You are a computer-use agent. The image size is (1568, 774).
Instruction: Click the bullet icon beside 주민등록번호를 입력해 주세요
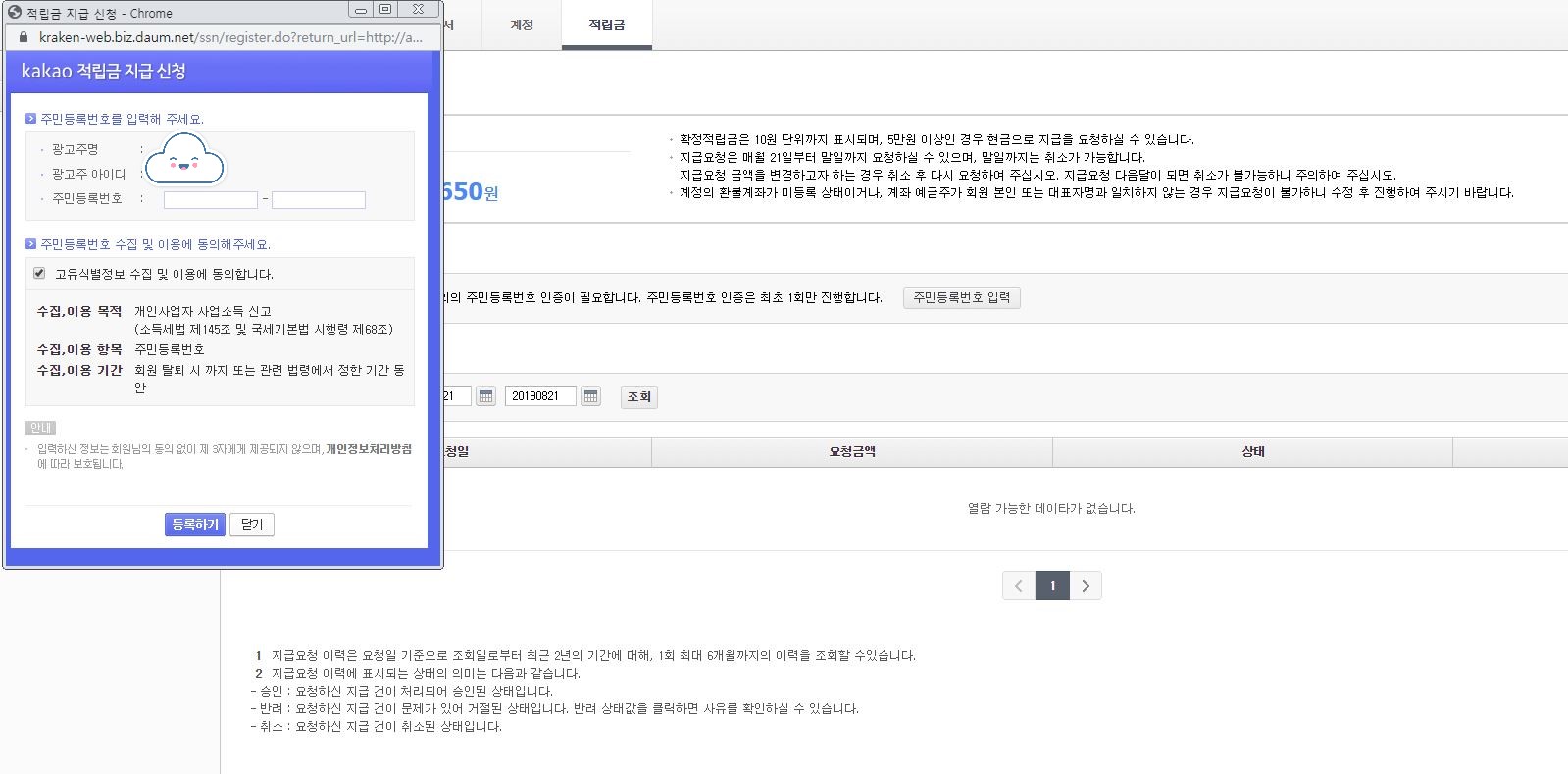[31, 119]
